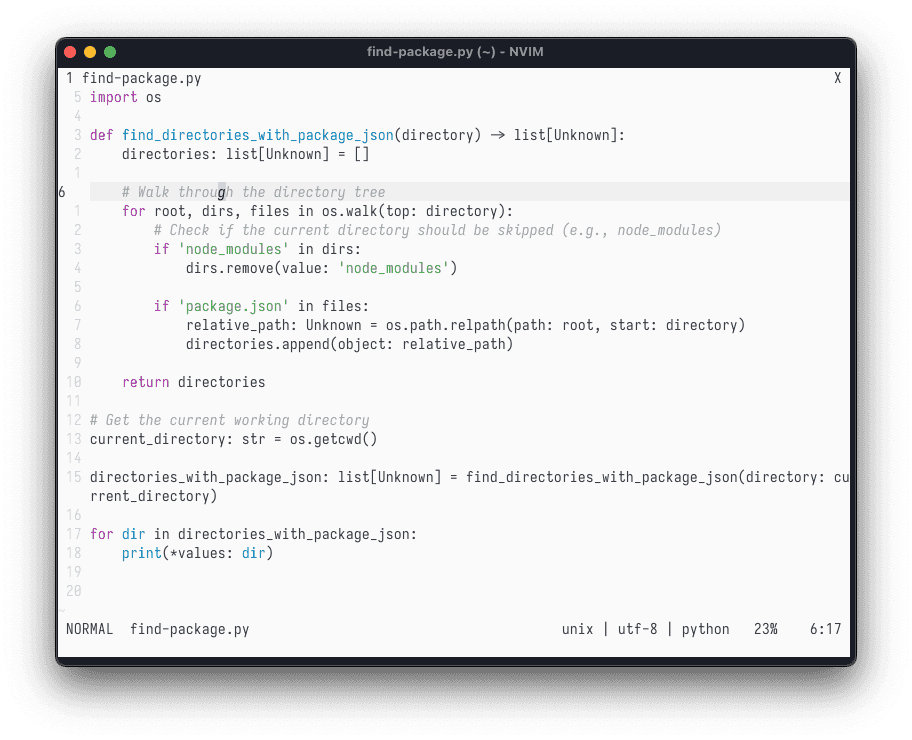Click the '# Get the current working directory' comment
912x740 pixels.
coord(229,420)
